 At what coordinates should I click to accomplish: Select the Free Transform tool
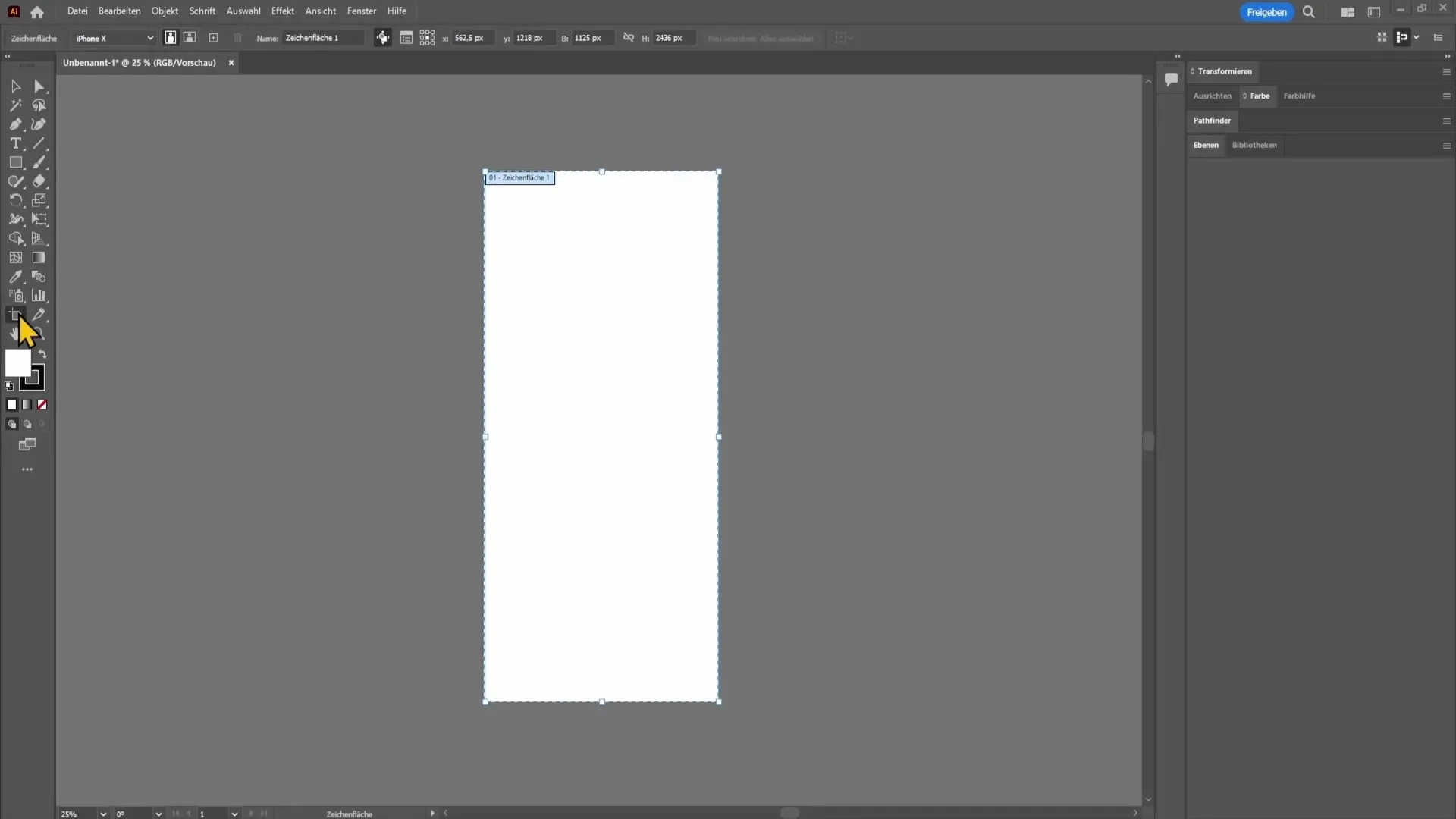click(39, 219)
